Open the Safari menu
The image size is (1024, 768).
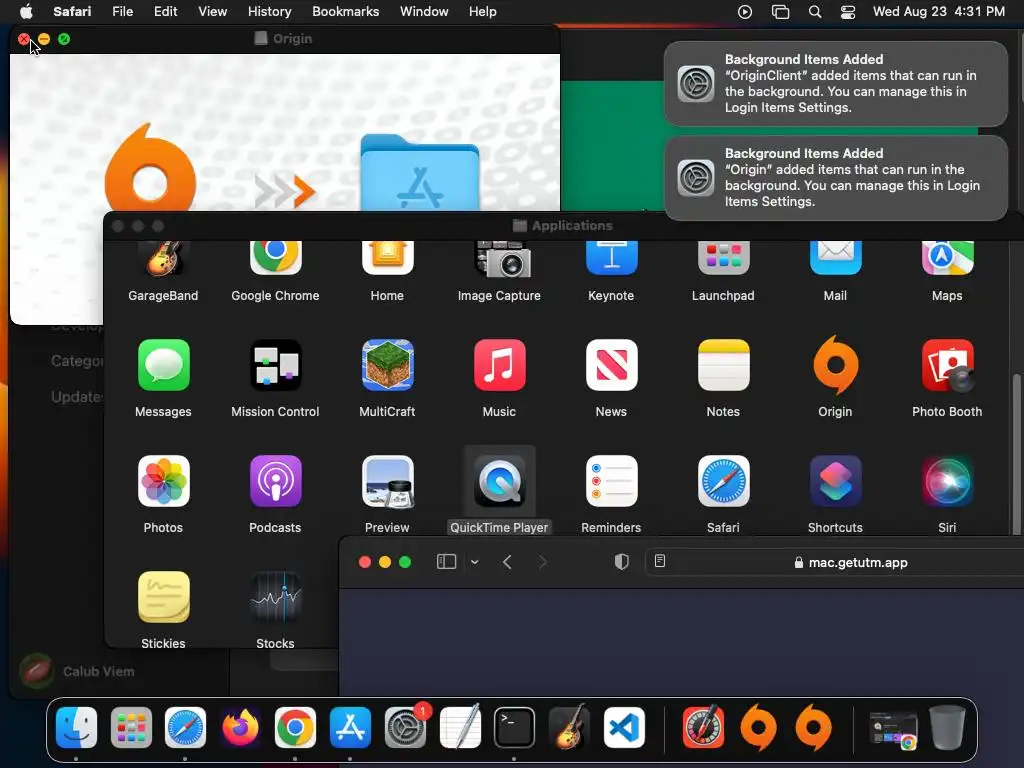tap(72, 11)
